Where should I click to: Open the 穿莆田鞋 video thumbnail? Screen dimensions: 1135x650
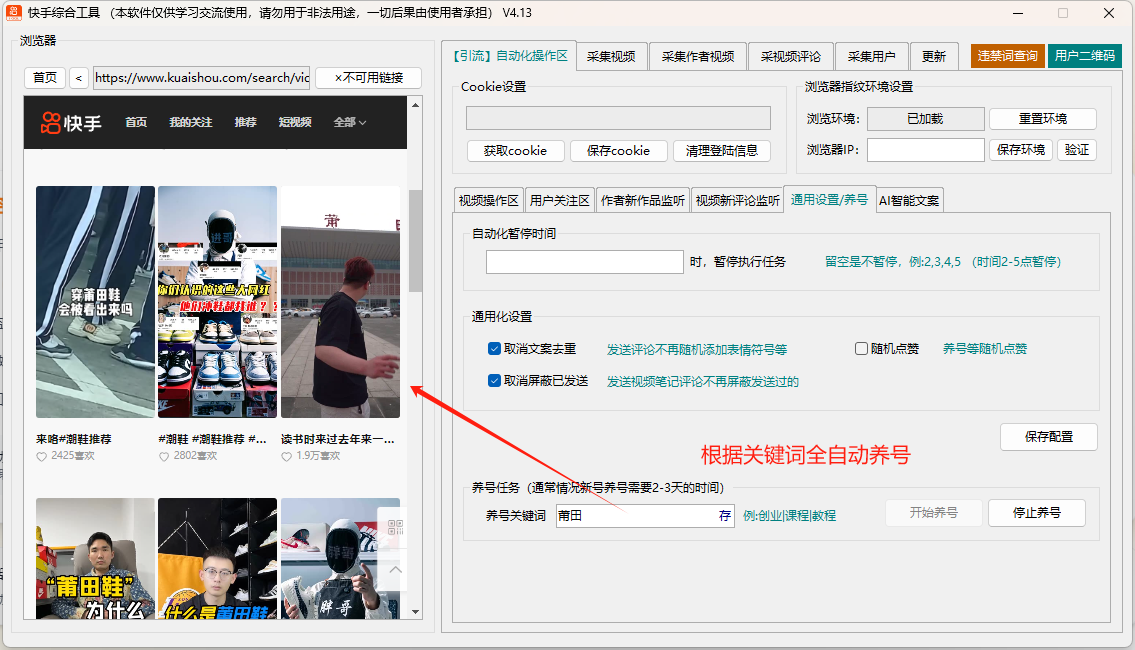pos(95,301)
